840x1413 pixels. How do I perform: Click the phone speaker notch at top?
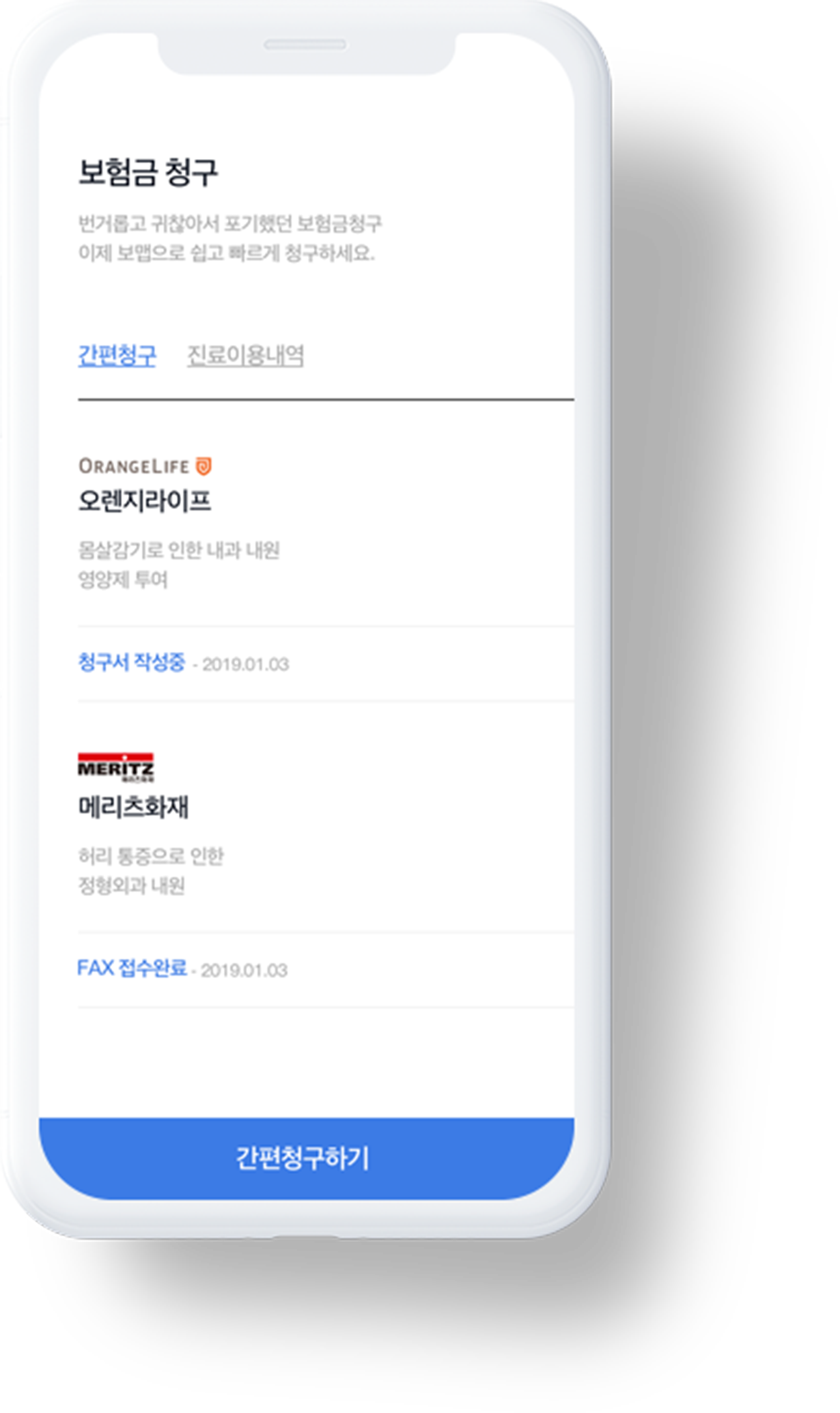[305, 45]
